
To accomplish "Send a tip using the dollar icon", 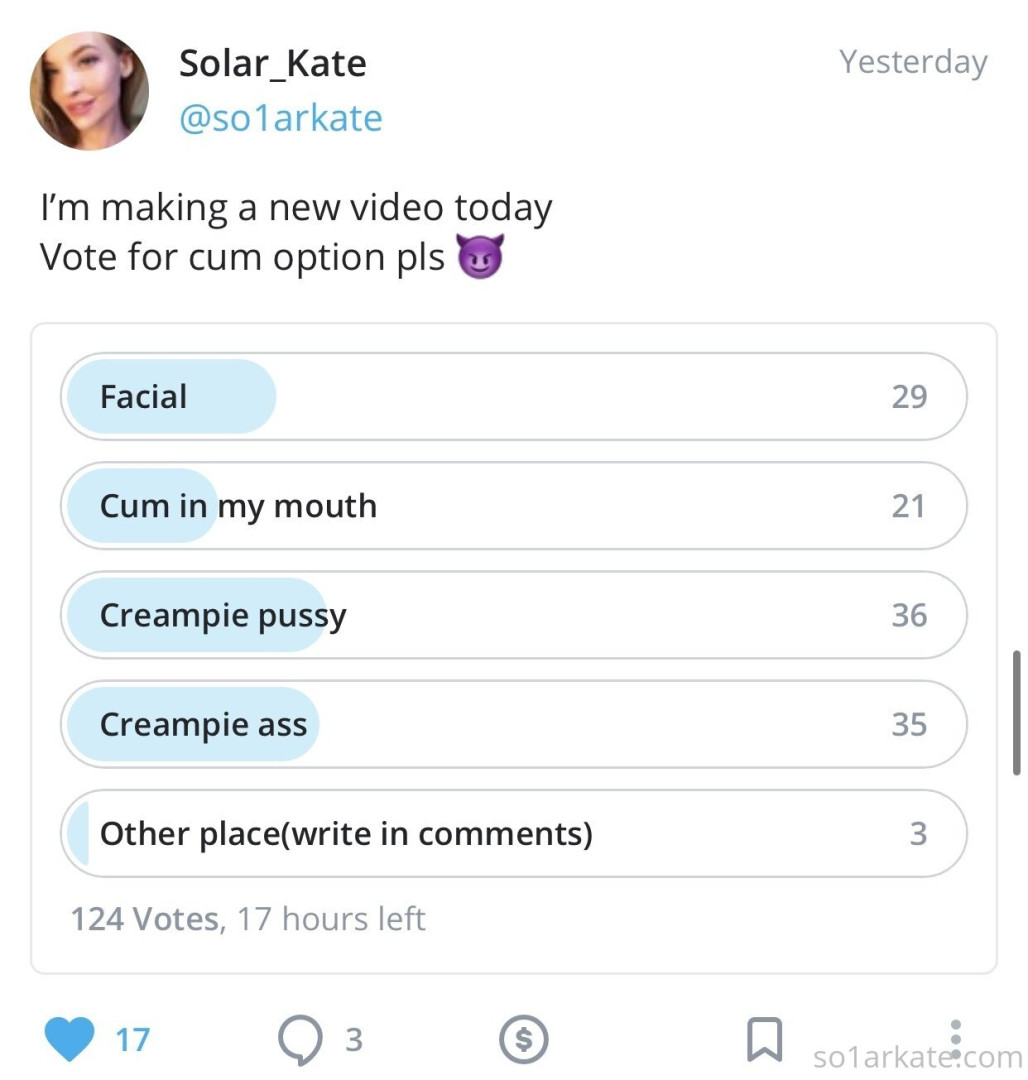I will [x=523, y=1040].
